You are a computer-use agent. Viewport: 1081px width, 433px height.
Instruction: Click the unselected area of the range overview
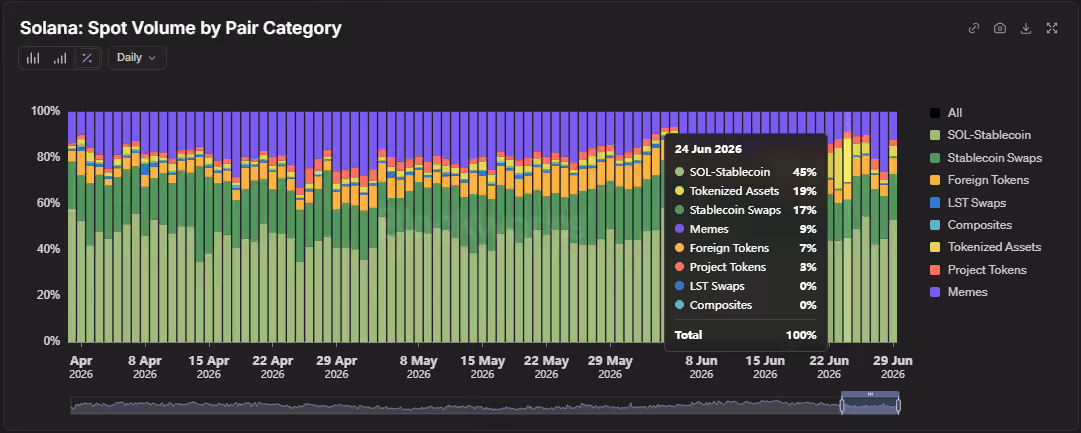(455, 405)
